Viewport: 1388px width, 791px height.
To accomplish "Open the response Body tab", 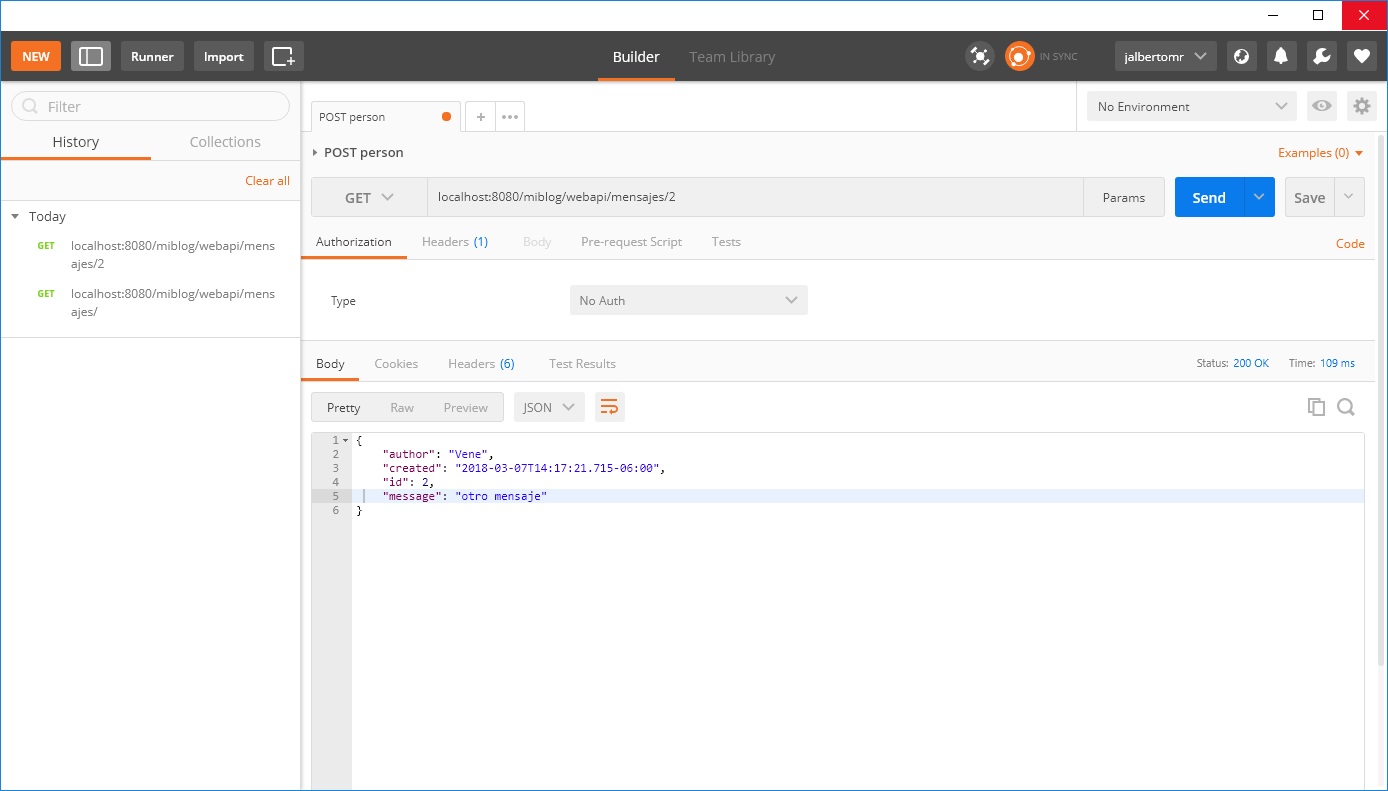I will coord(330,364).
